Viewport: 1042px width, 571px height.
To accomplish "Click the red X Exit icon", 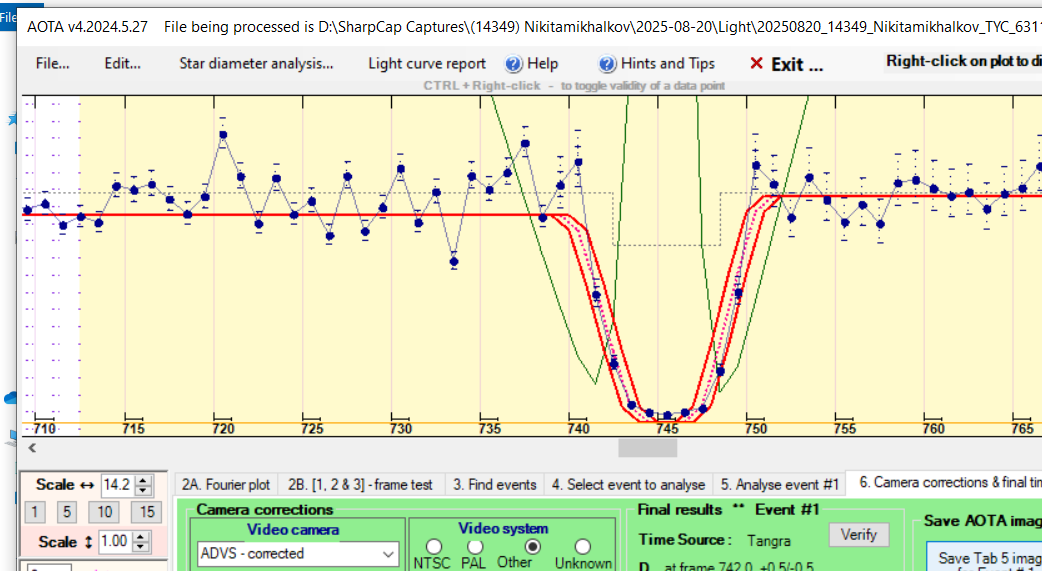I will (x=756, y=64).
